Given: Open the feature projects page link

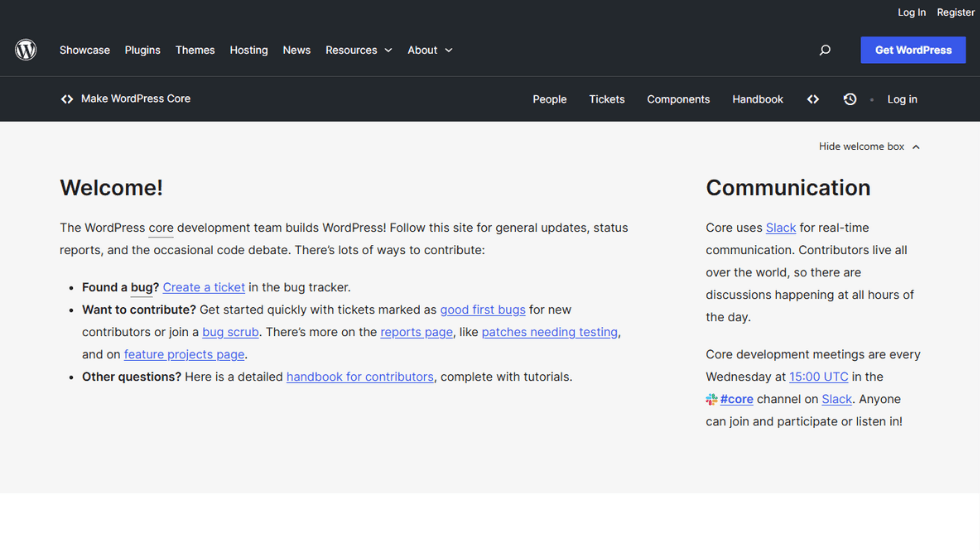Looking at the screenshot, I should pyautogui.click(x=184, y=354).
